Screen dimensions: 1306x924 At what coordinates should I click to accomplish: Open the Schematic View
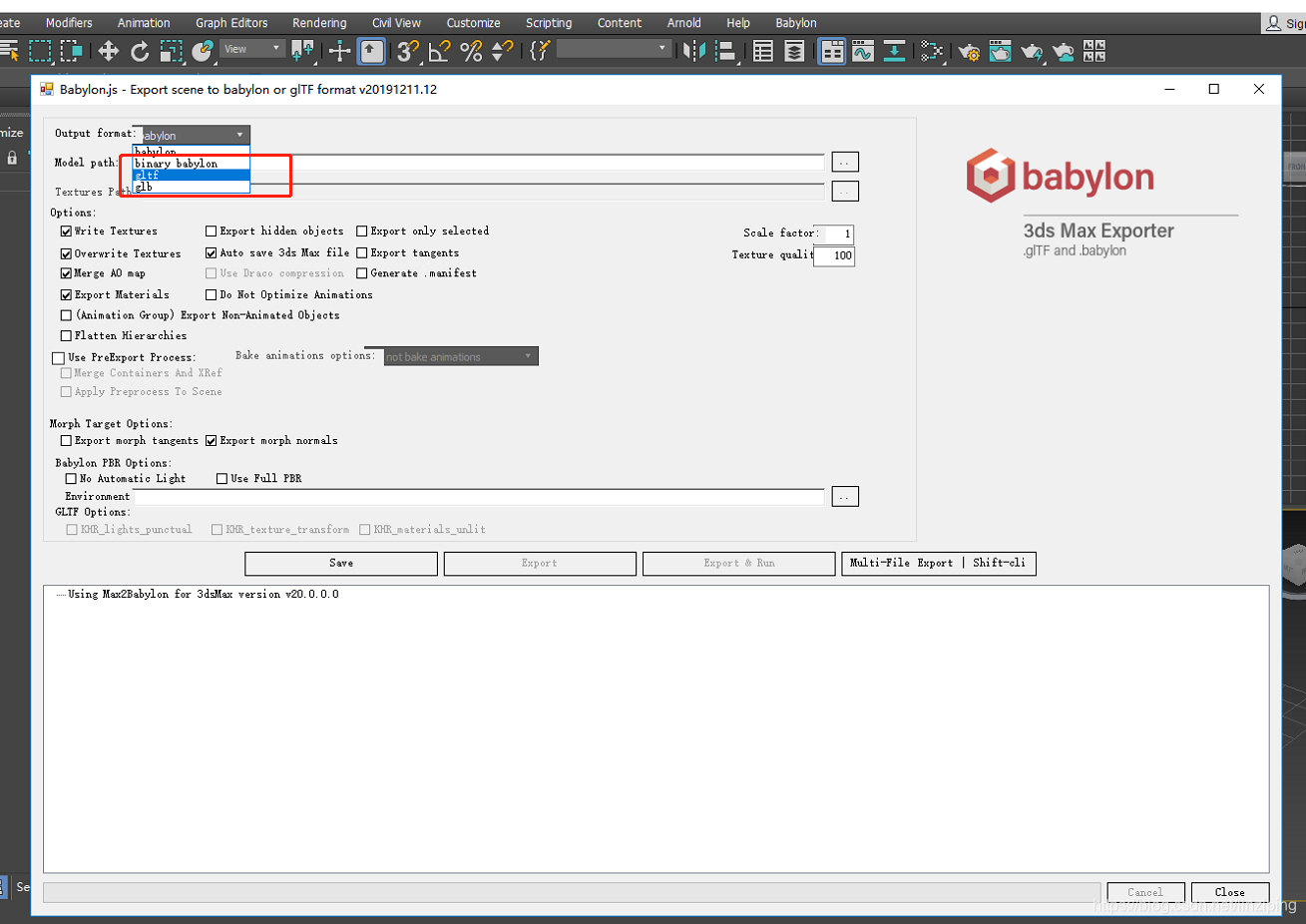pos(895,51)
